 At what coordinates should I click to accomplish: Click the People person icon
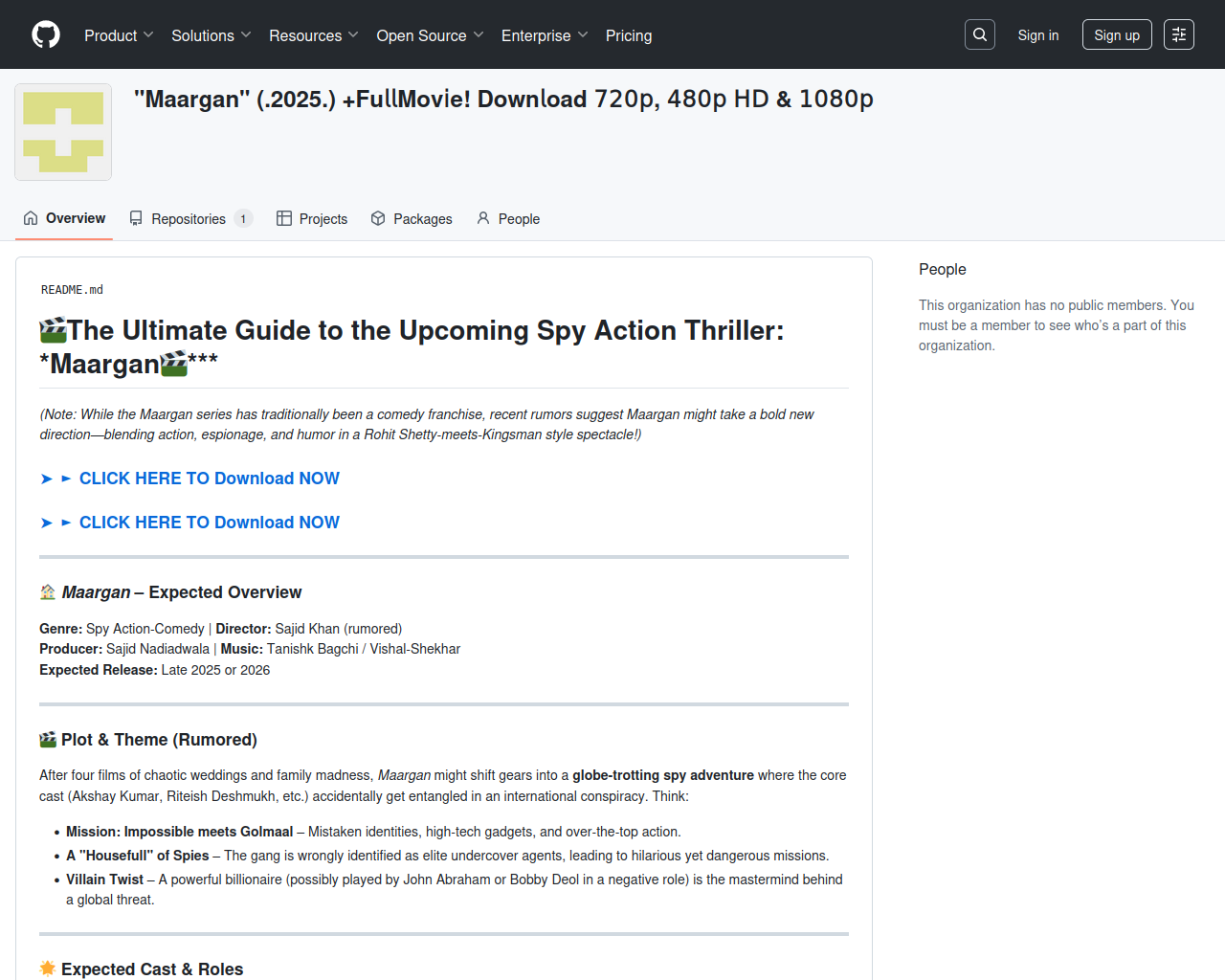point(483,218)
